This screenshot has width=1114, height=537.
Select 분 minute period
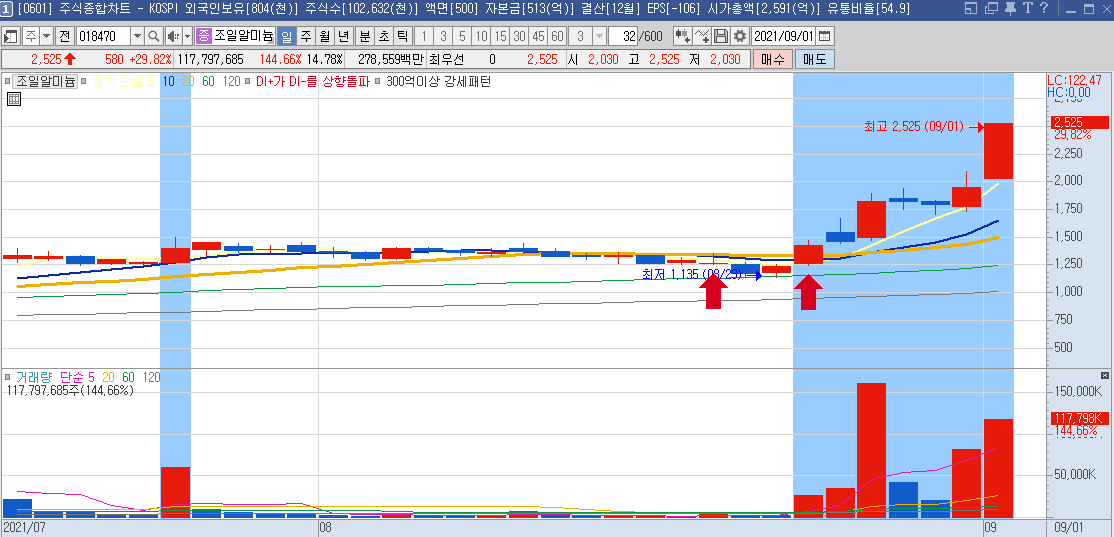point(364,36)
